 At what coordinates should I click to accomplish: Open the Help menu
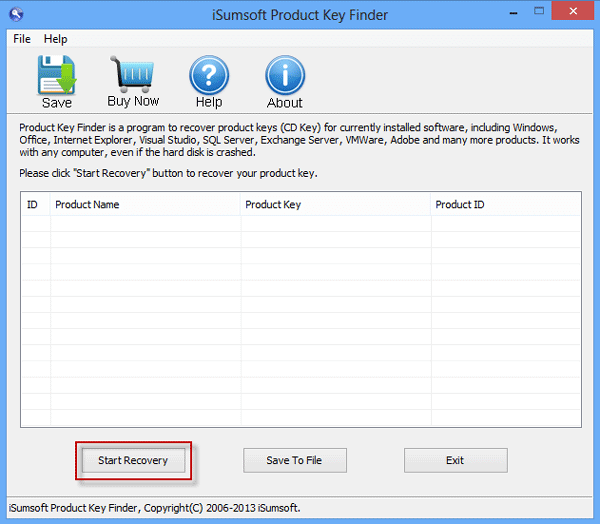tap(55, 39)
